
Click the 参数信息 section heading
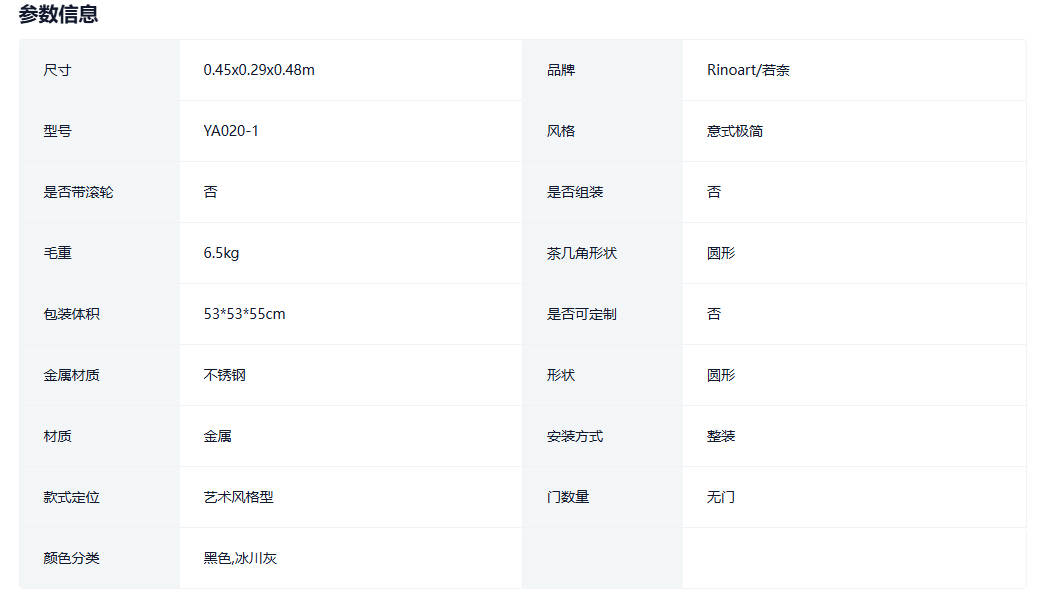[58, 15]
